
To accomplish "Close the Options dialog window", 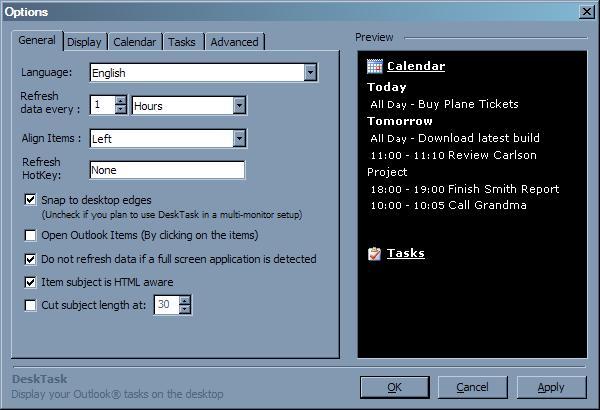I will (587, 12).
